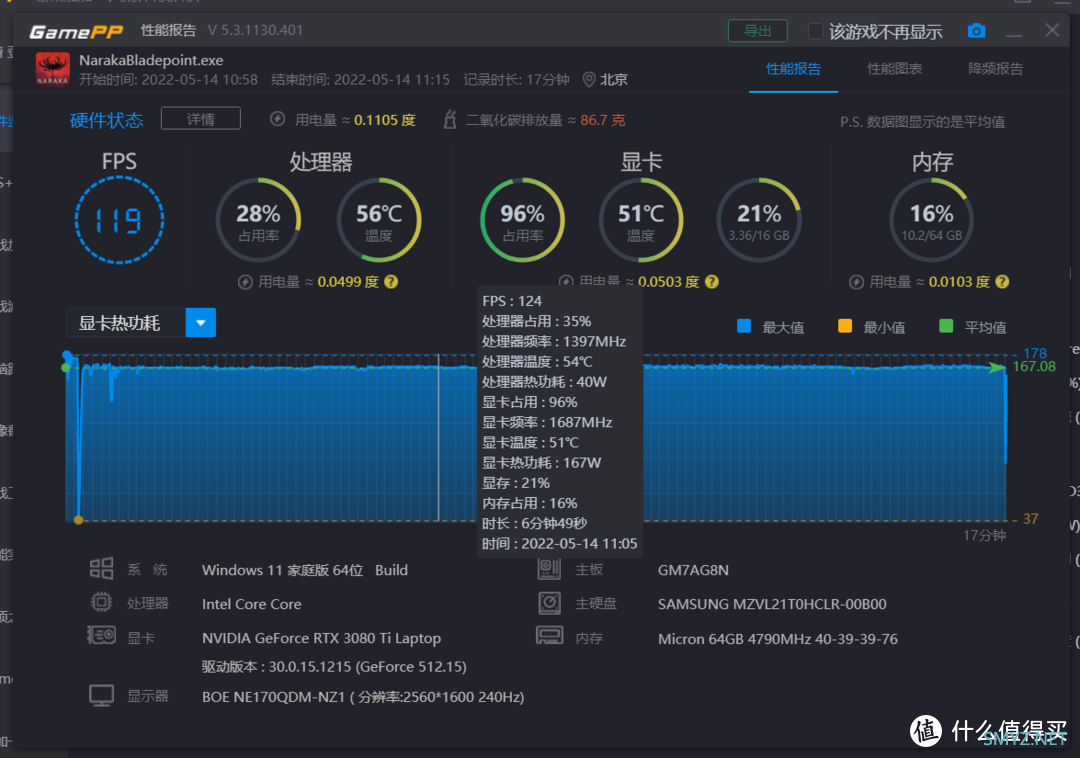Click the monitor icon in 显示器 row
Viewport: 1080px width, 758px height.
tap(101, 695)
